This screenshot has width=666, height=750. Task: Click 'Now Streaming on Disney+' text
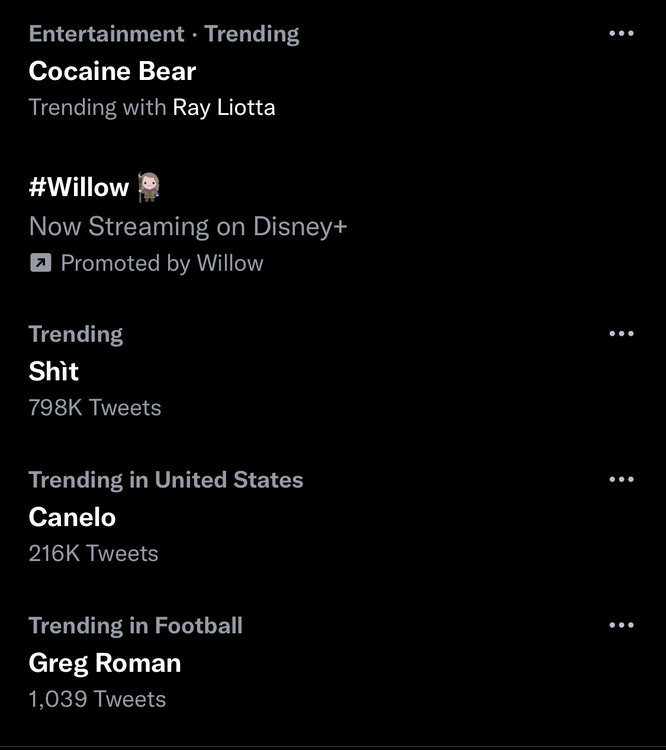click(x=188, y=226)
